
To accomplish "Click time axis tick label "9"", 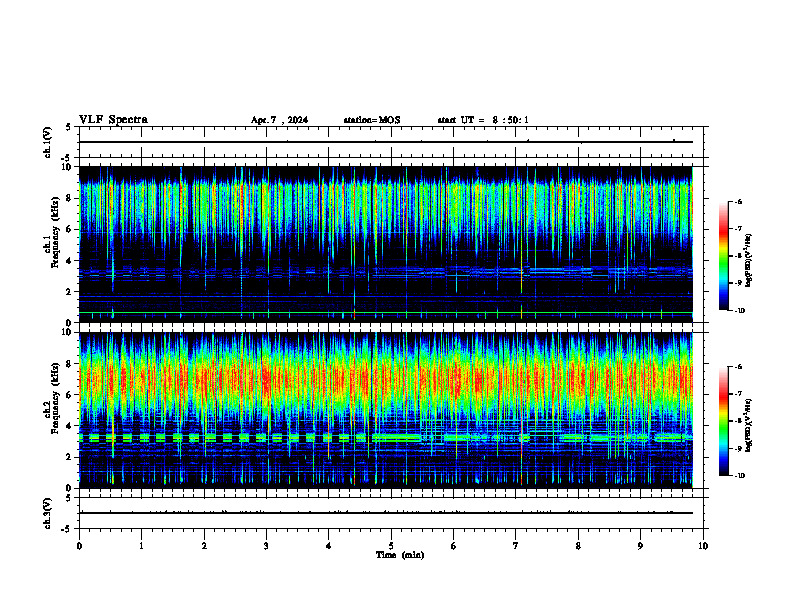I will (x=640, y=546).
